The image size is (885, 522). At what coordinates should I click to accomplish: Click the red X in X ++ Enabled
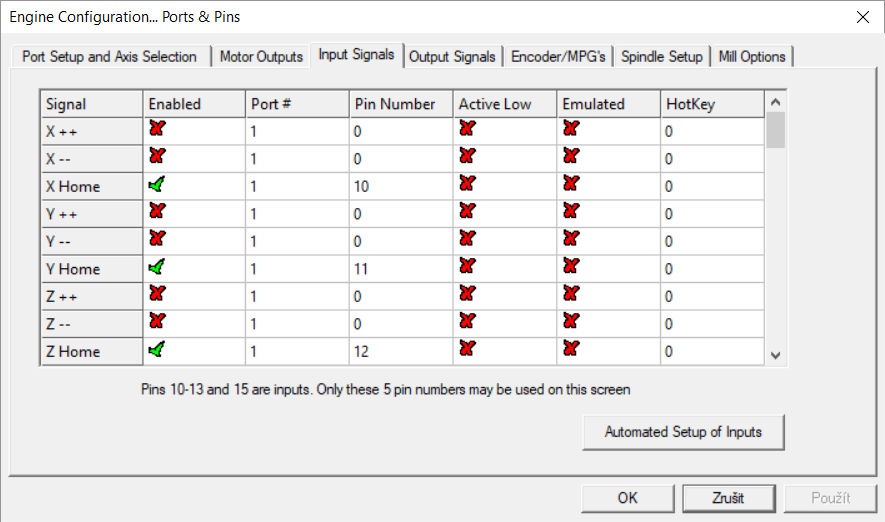156,128
